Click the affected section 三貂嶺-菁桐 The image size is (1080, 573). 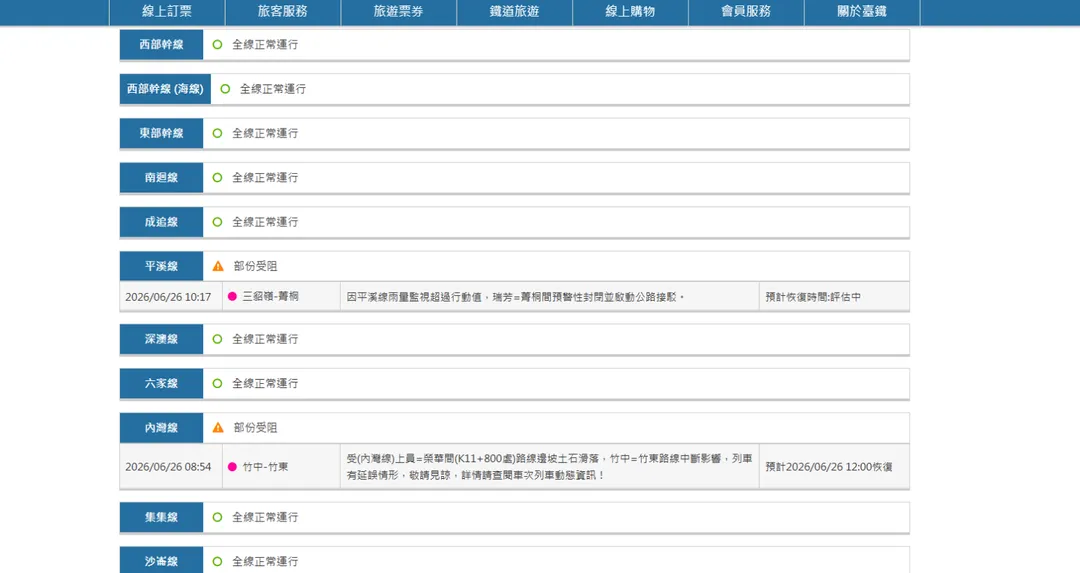tap(271, 297)
